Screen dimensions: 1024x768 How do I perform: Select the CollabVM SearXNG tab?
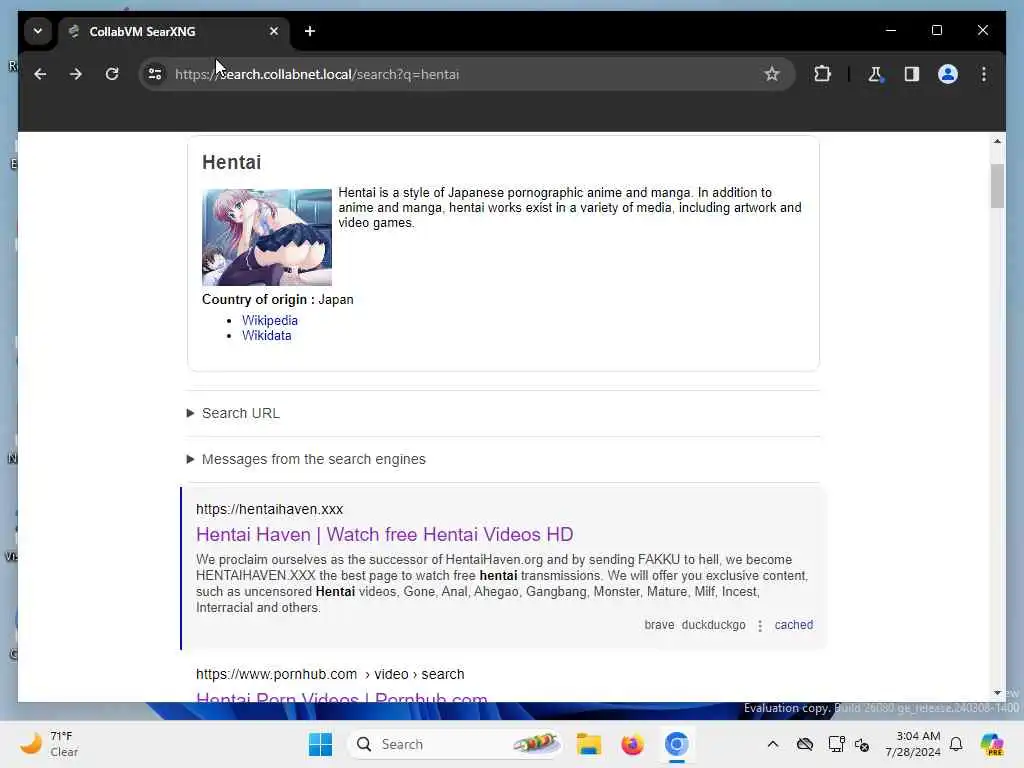coord(174,31)
